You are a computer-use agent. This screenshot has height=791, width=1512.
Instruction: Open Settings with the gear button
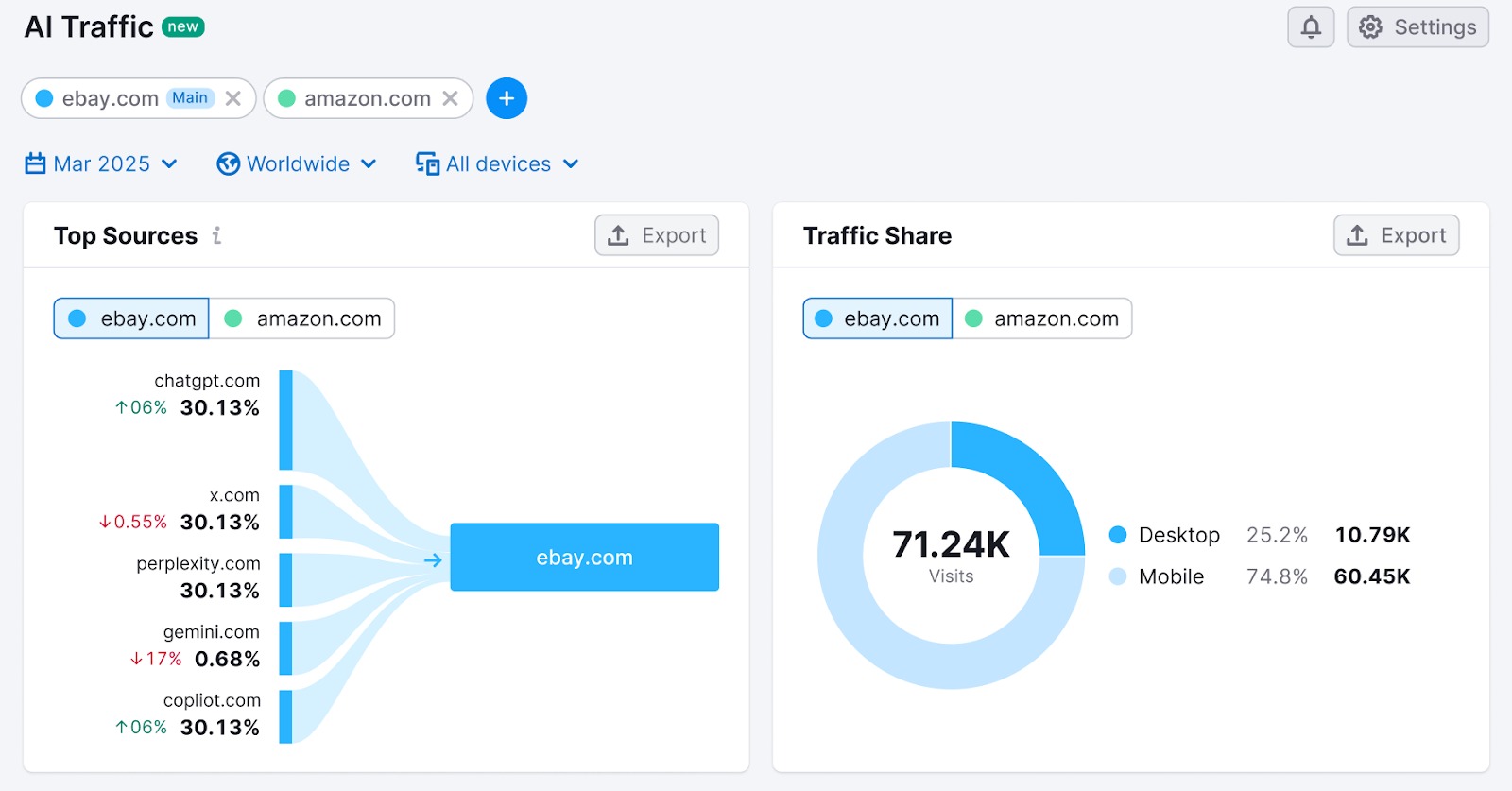[x=1417, y=26]
